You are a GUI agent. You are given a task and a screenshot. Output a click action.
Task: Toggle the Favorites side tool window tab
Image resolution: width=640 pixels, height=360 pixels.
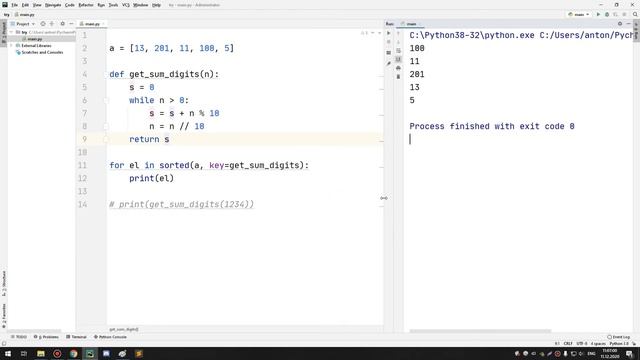click(4, 316)
